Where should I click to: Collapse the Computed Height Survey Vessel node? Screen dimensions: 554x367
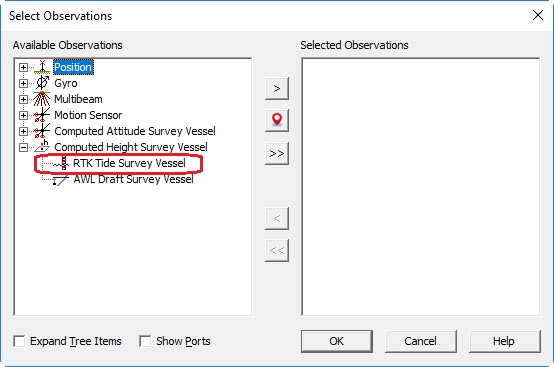click(x=23, y=147)
